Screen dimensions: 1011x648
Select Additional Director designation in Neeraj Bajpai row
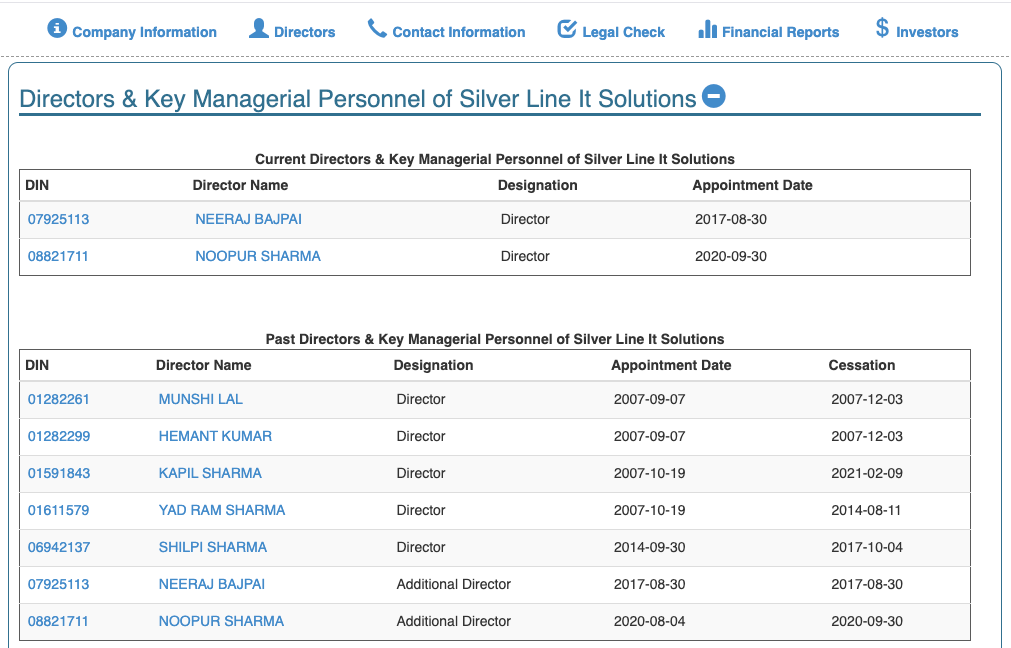(453, 584)
